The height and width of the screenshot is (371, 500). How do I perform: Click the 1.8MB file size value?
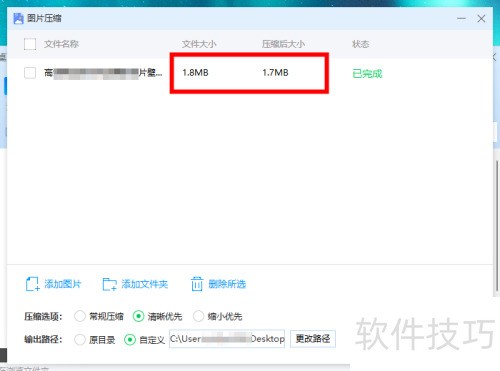pos(195,73)
